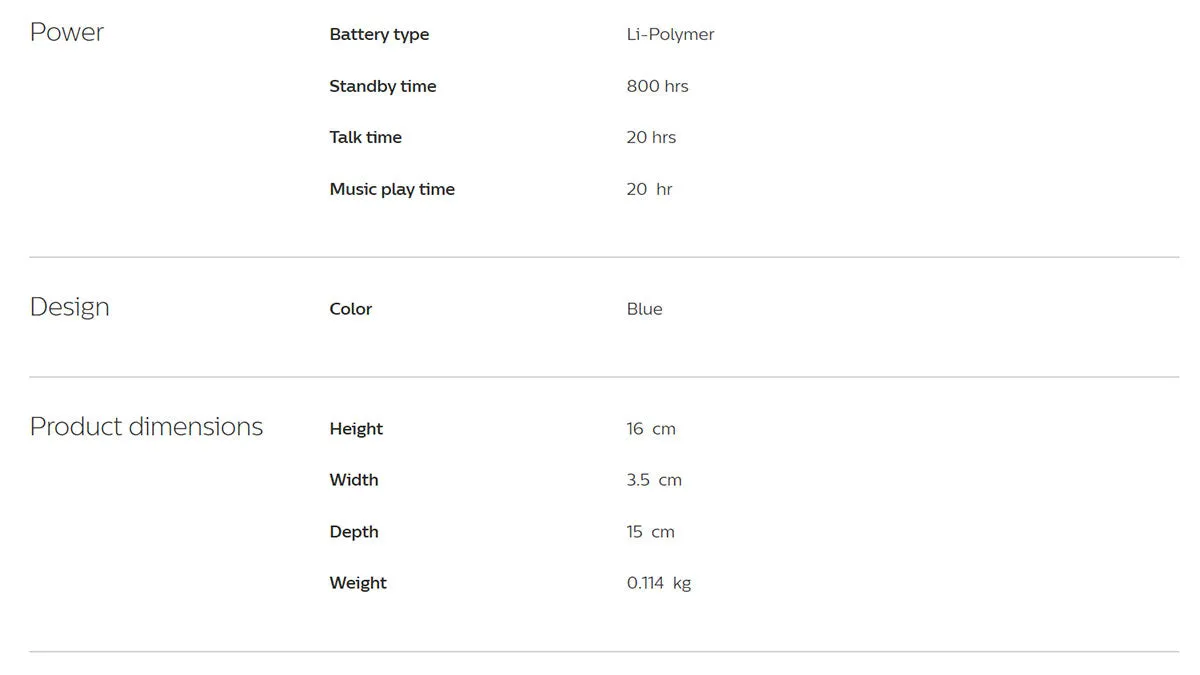Click the 800 hrs value
Image resolution: width=1200 pixels, height=675 pixels.
point(657,86)
